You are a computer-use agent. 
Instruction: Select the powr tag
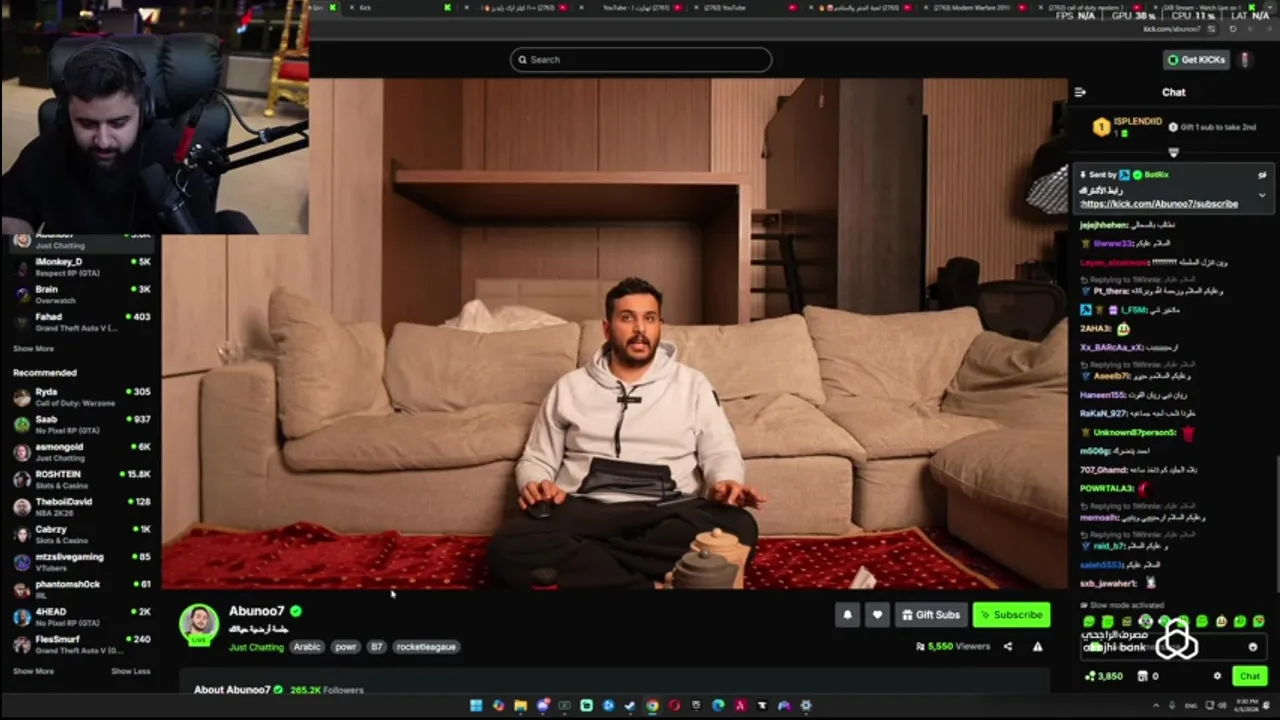[x=346, y=647]
